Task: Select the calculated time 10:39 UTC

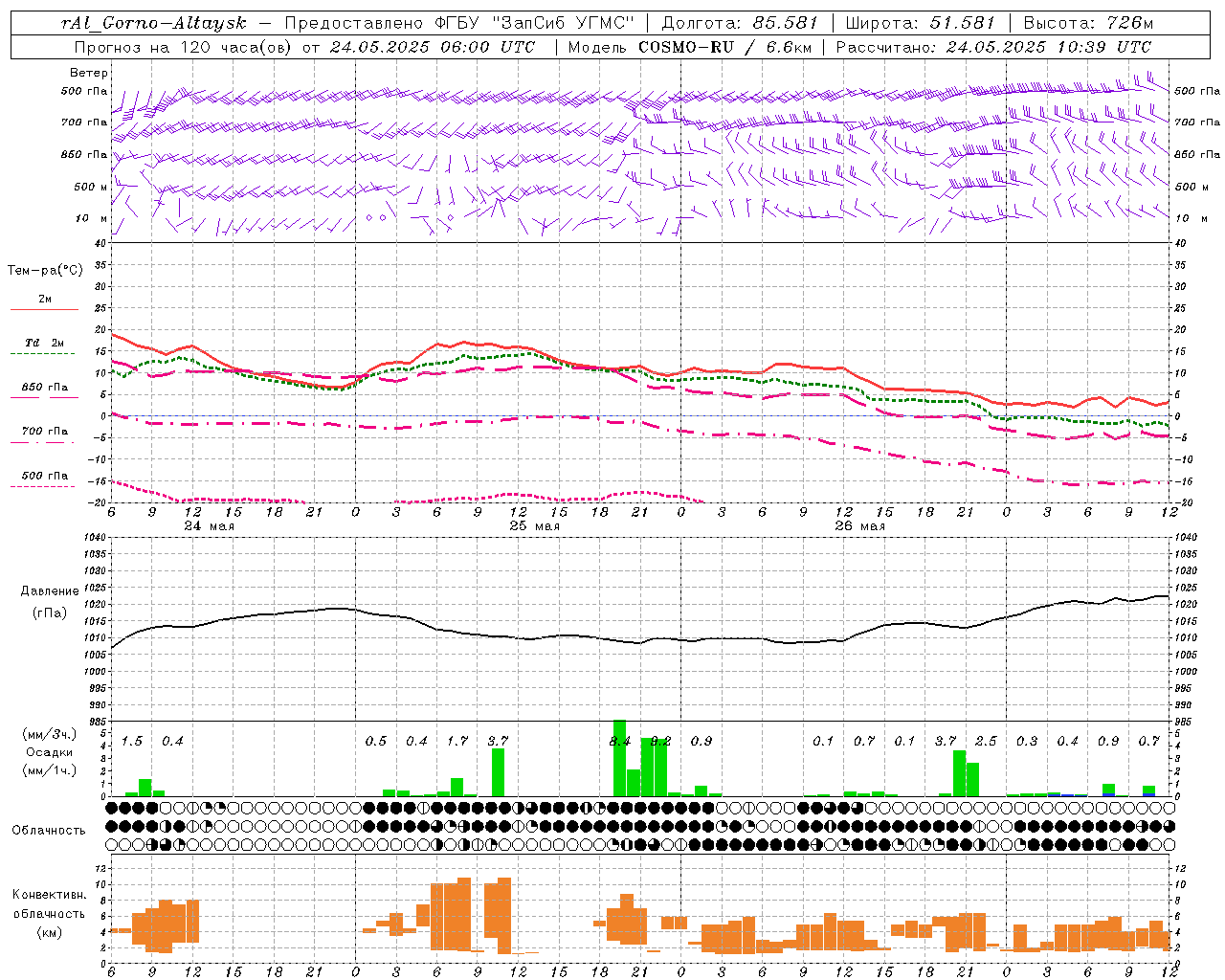Action: pyautogui.click(x=1102, y=47)
